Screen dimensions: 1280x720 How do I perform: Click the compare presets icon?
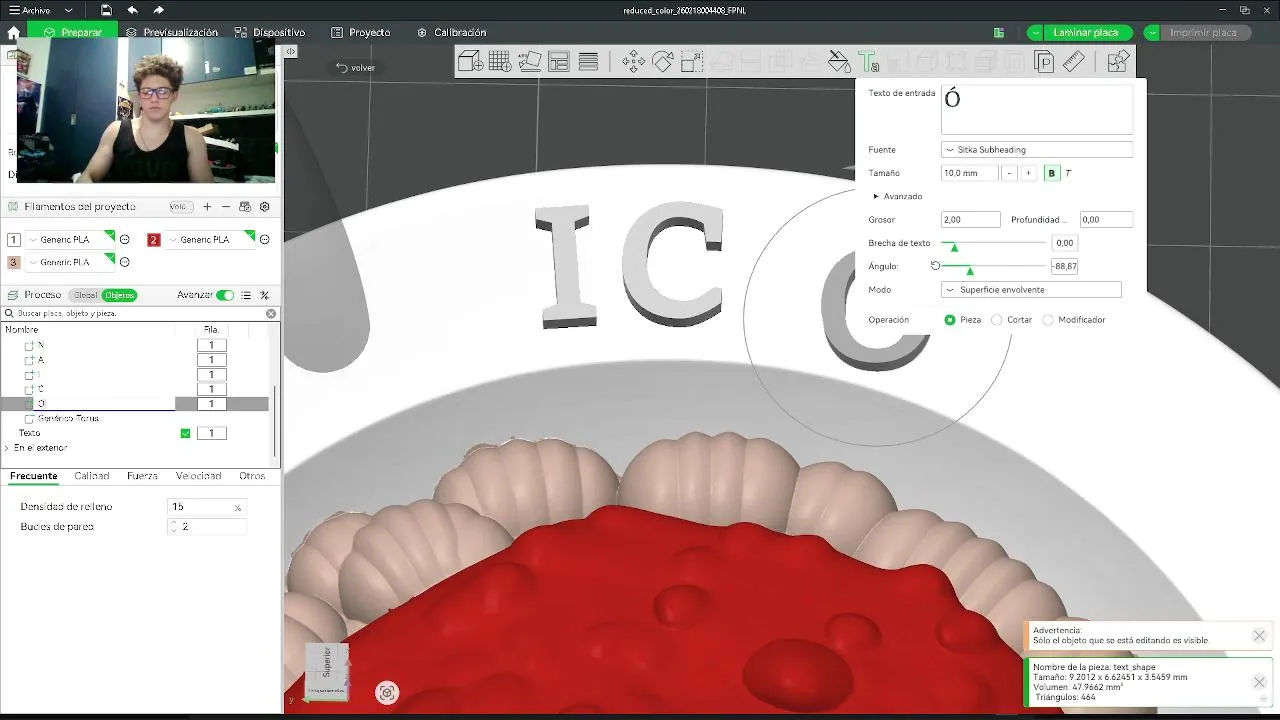coord(265,295)
